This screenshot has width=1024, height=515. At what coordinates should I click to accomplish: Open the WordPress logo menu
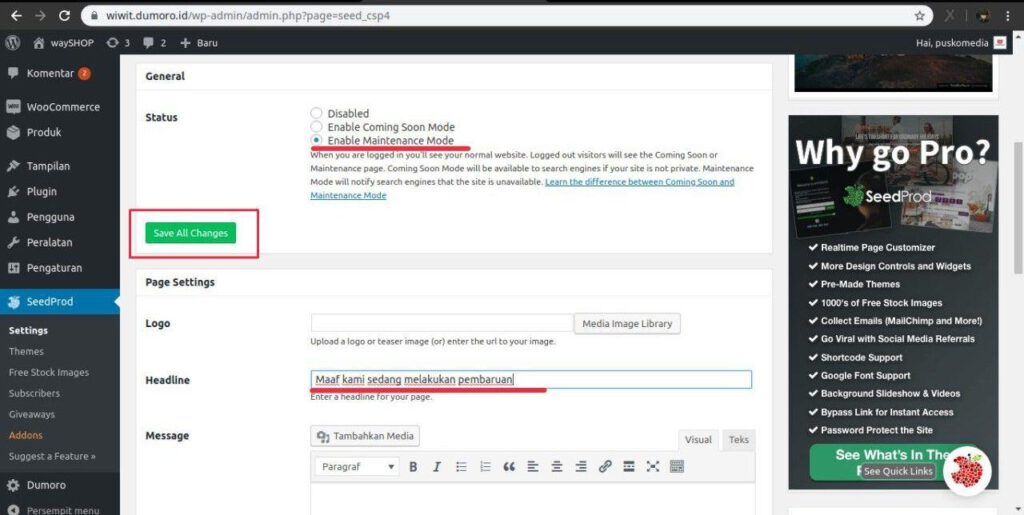pyautogui.click(x=12, y=42)
